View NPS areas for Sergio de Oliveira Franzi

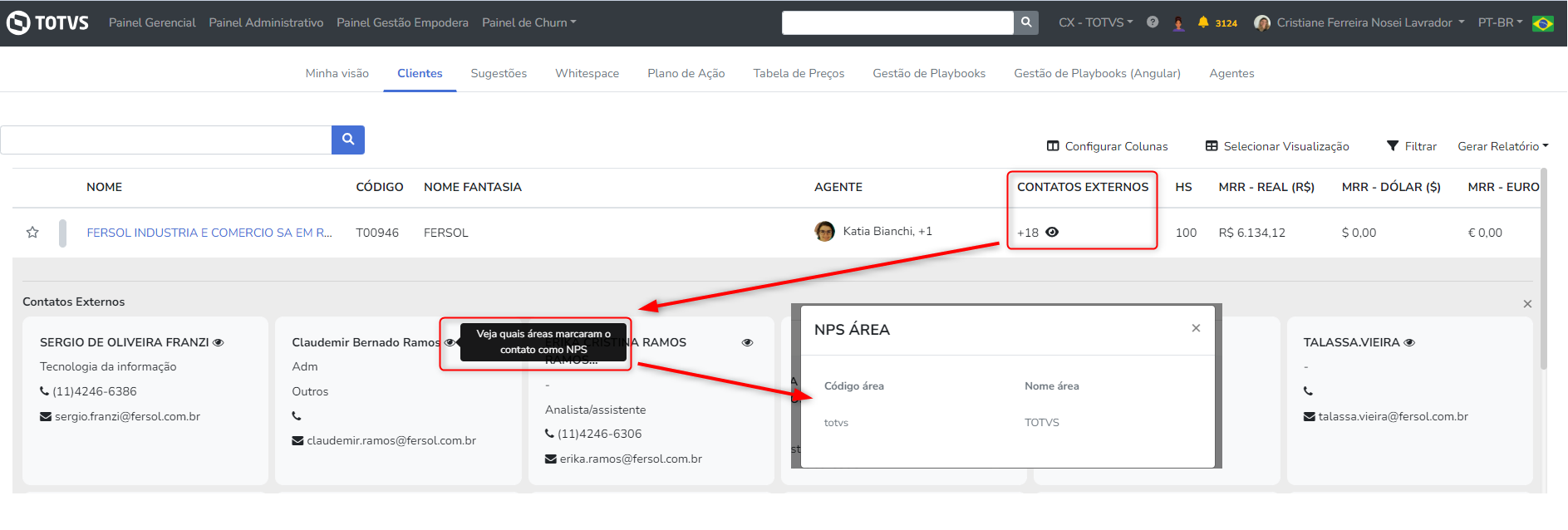219,342
